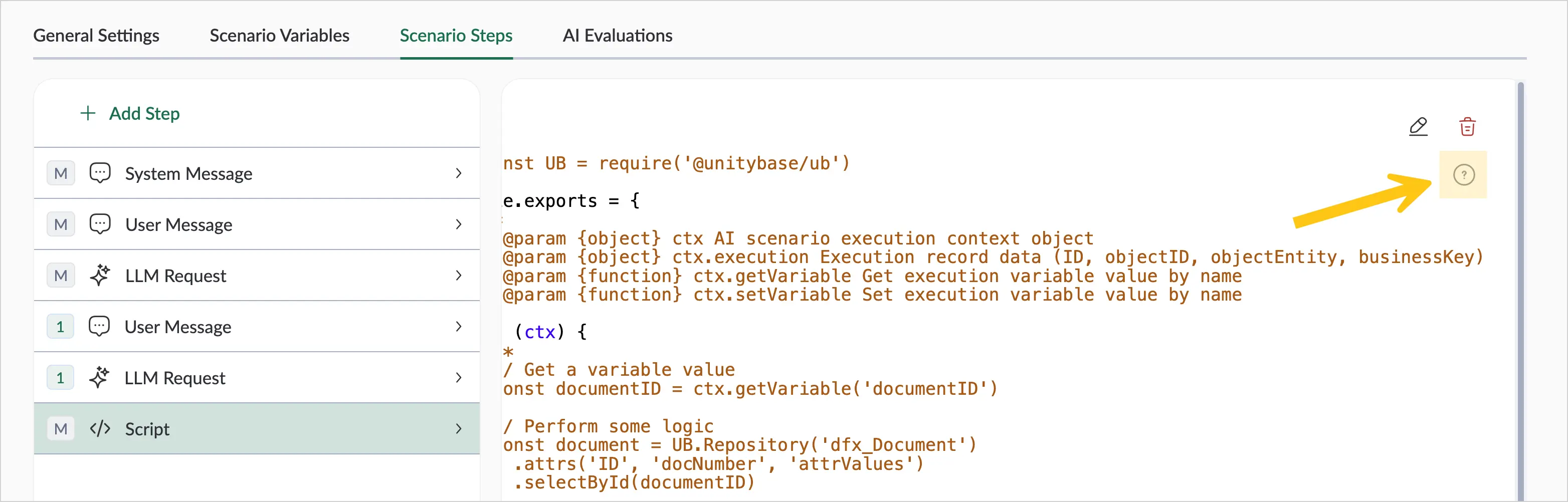
Task: Go to the AI Evaluations tab
Action: pyautogui.click(x=617, y=35)
